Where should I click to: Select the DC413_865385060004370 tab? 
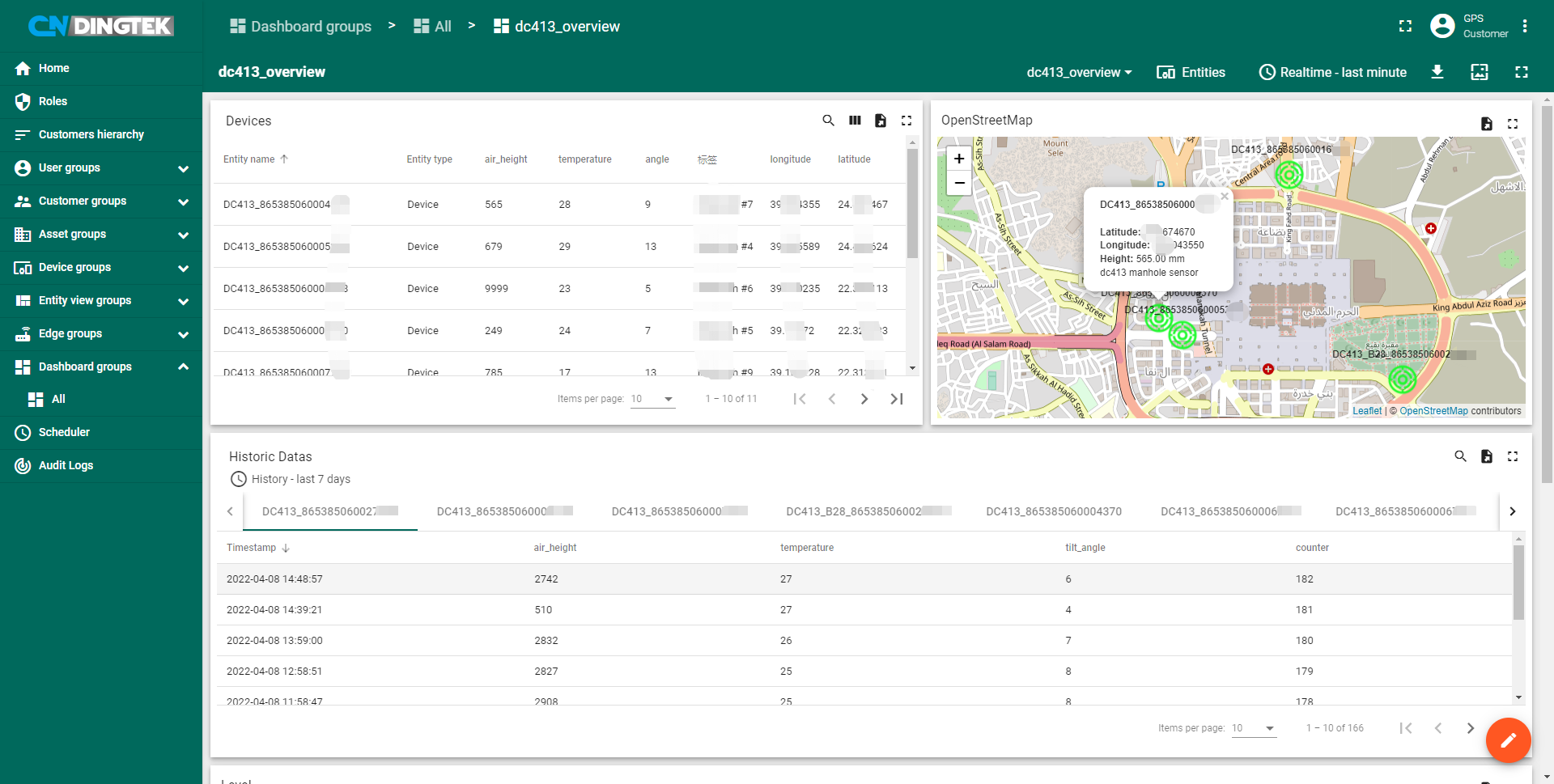coord(1054,511)
